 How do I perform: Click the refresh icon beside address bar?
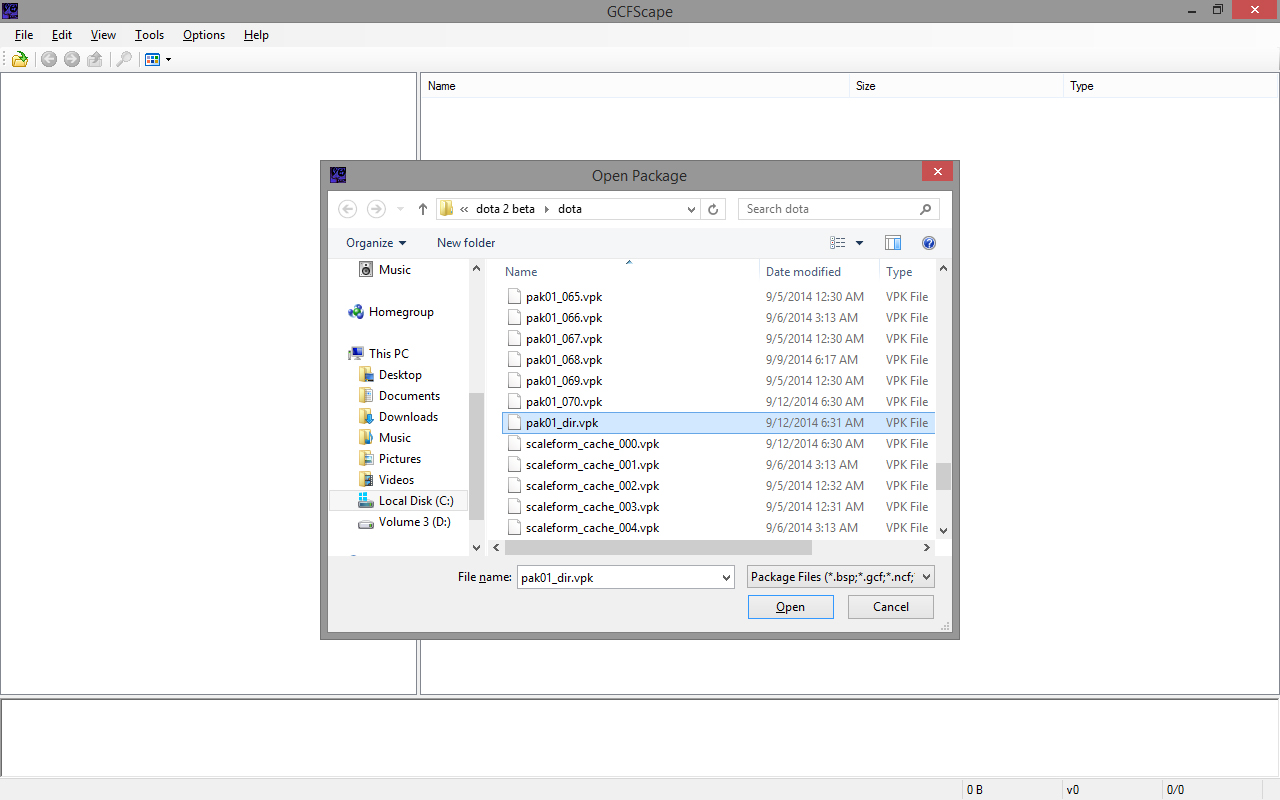[713, 209]
